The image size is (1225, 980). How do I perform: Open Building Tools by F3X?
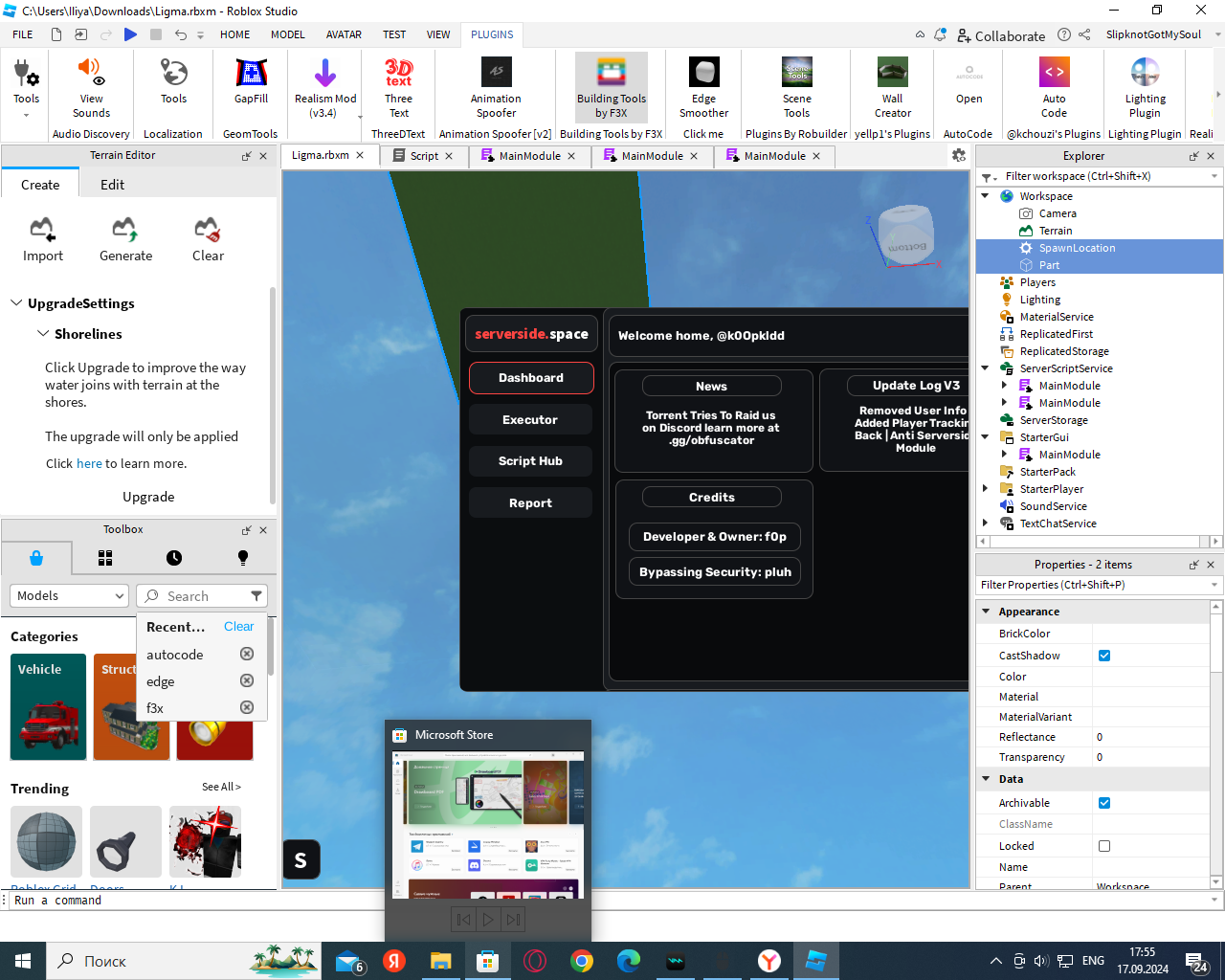[x=612, y=86]
